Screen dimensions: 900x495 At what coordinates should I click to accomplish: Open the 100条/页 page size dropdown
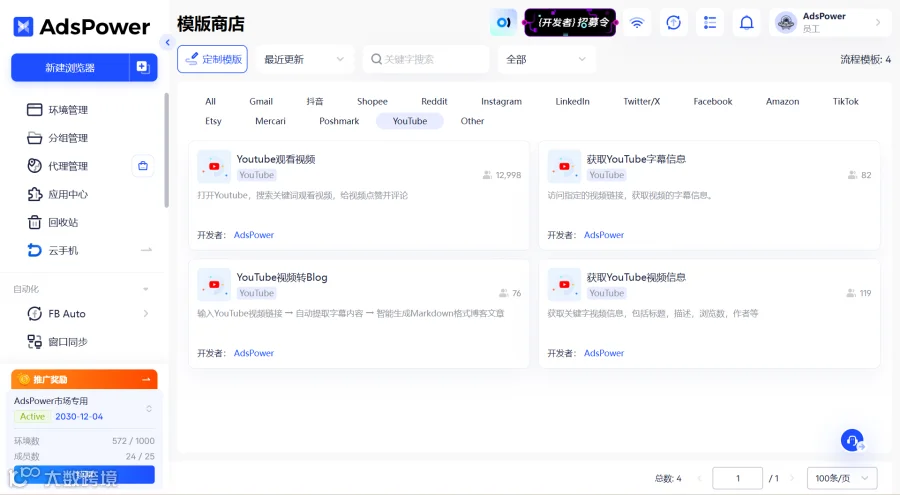tap(842, 478)
